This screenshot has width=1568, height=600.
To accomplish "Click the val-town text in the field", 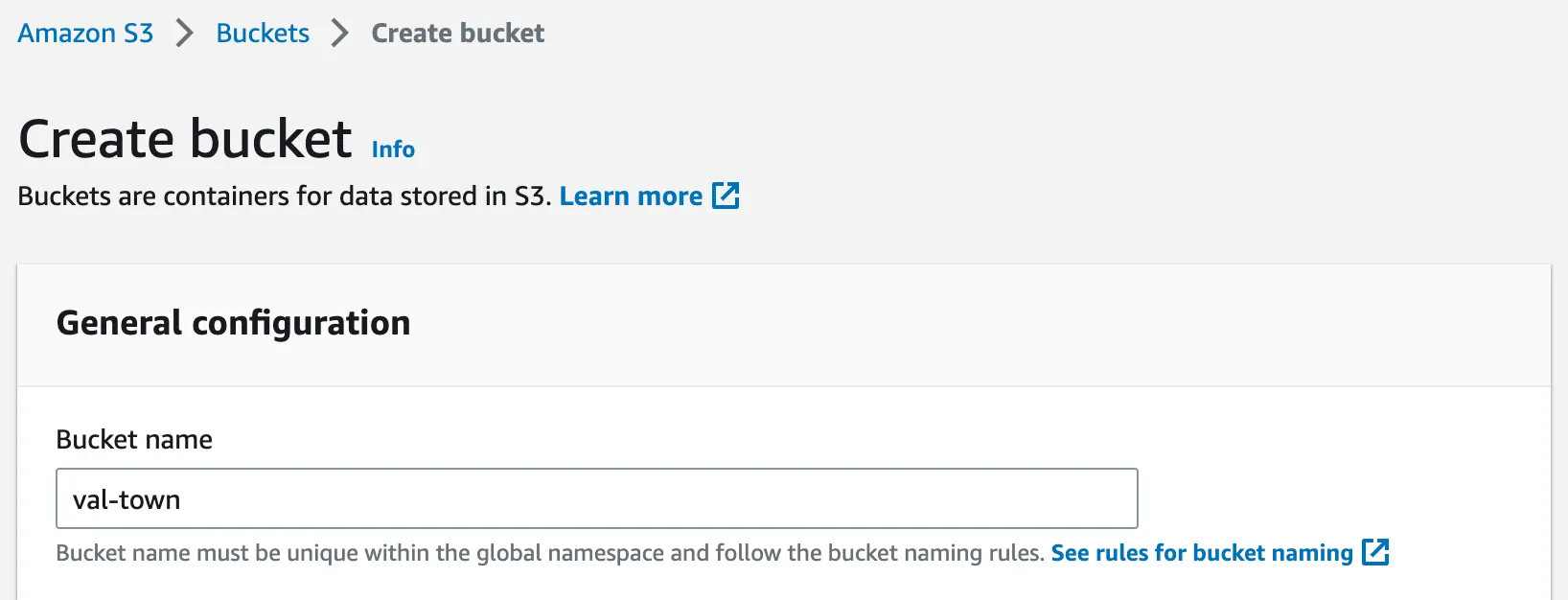I will [x=127, y=499].
